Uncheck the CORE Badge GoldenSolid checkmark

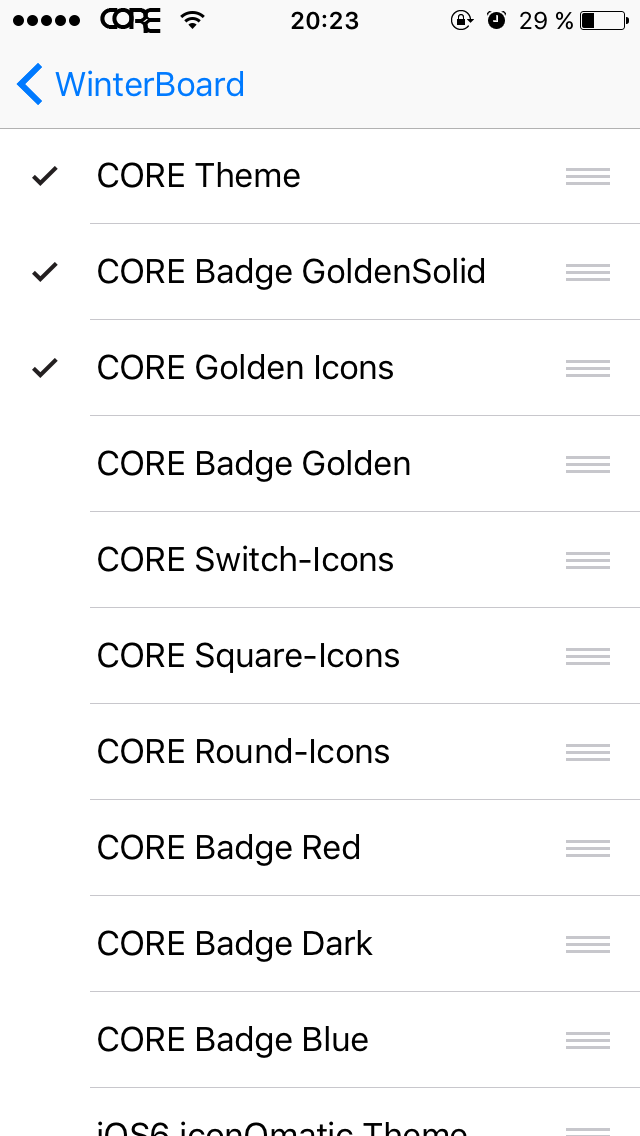[44, 272]
